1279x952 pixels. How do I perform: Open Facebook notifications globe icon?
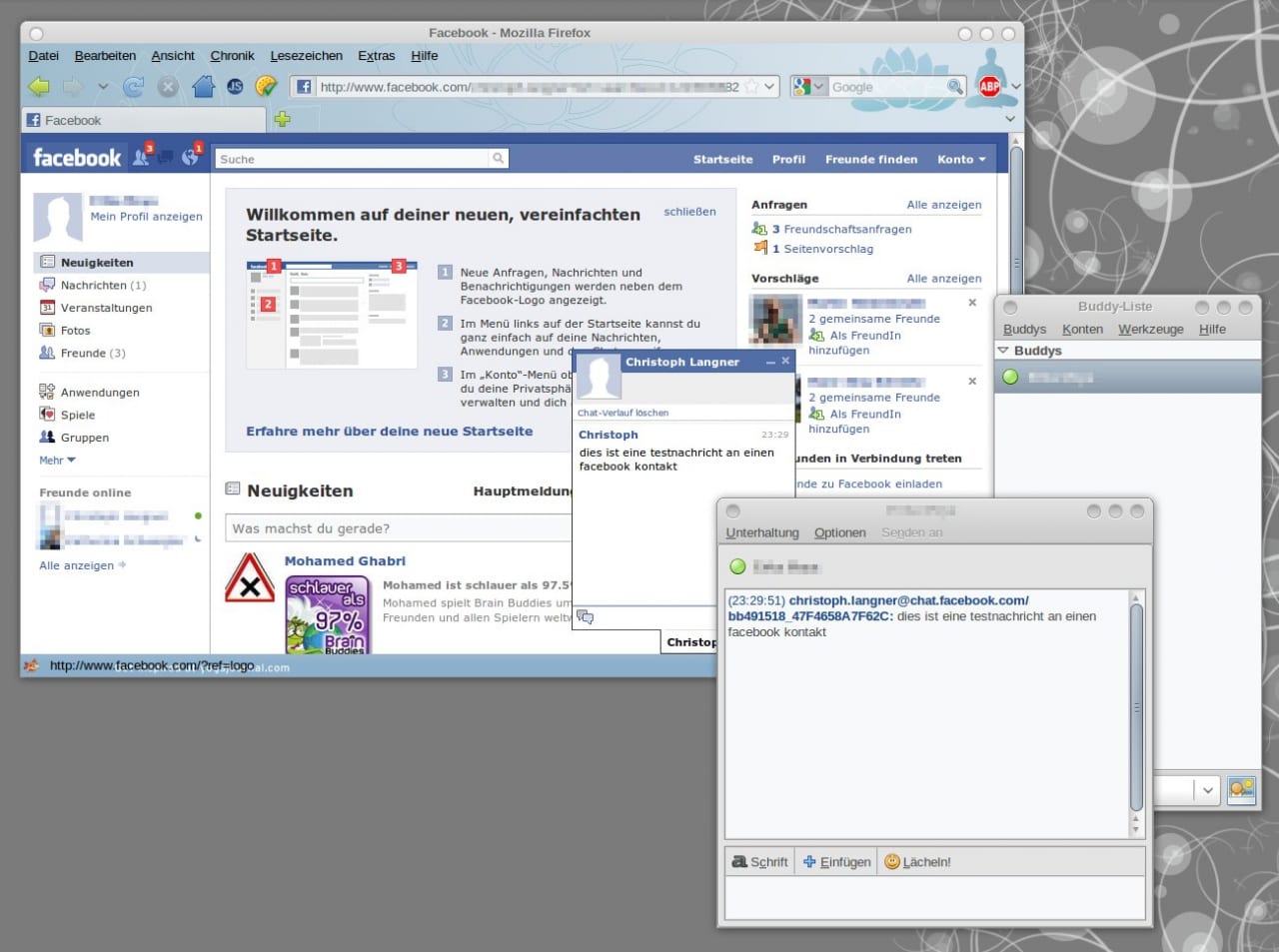(190, 158)
